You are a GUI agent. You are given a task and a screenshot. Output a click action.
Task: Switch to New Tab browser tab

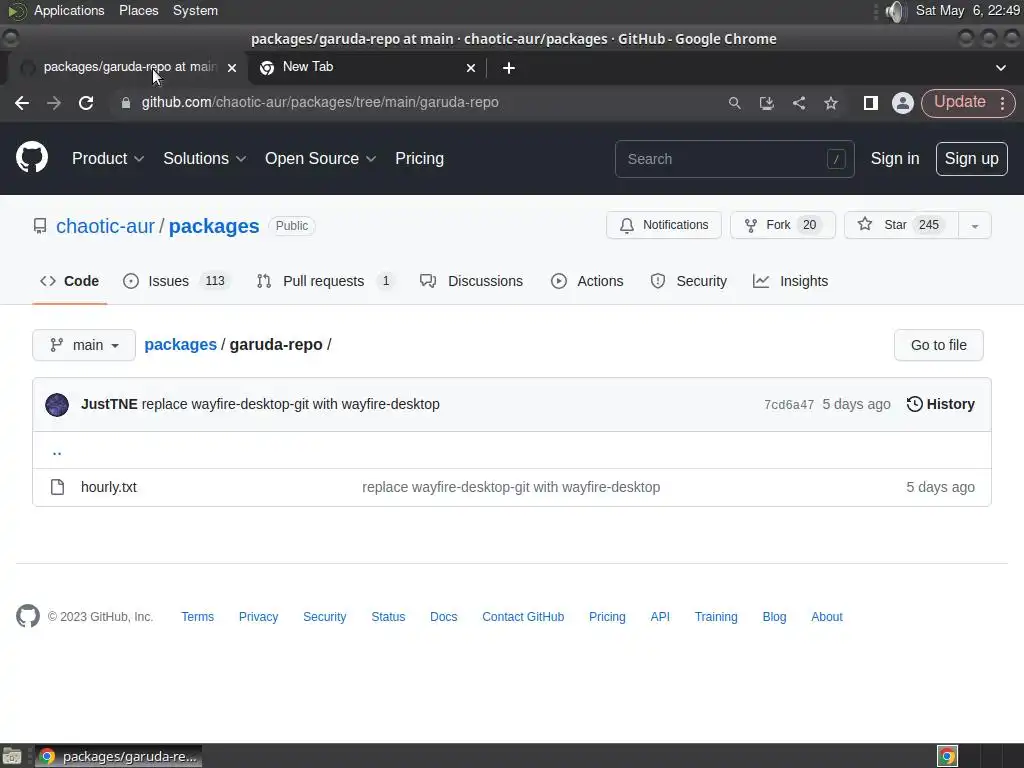366,67
